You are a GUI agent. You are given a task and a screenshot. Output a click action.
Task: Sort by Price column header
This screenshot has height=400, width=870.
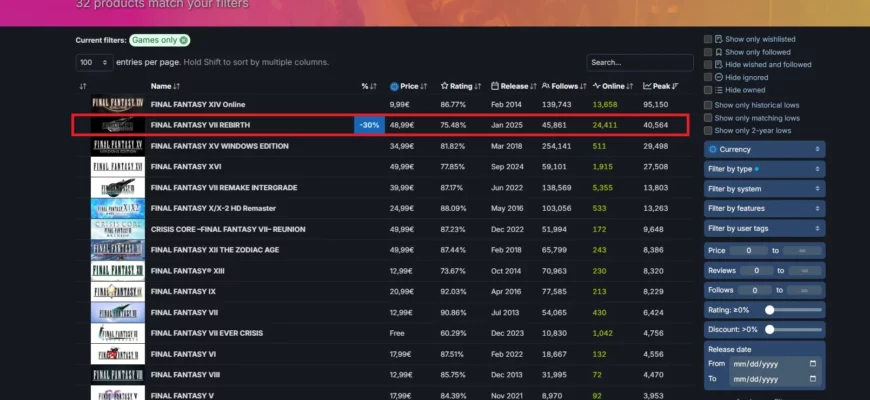point(409,86)
